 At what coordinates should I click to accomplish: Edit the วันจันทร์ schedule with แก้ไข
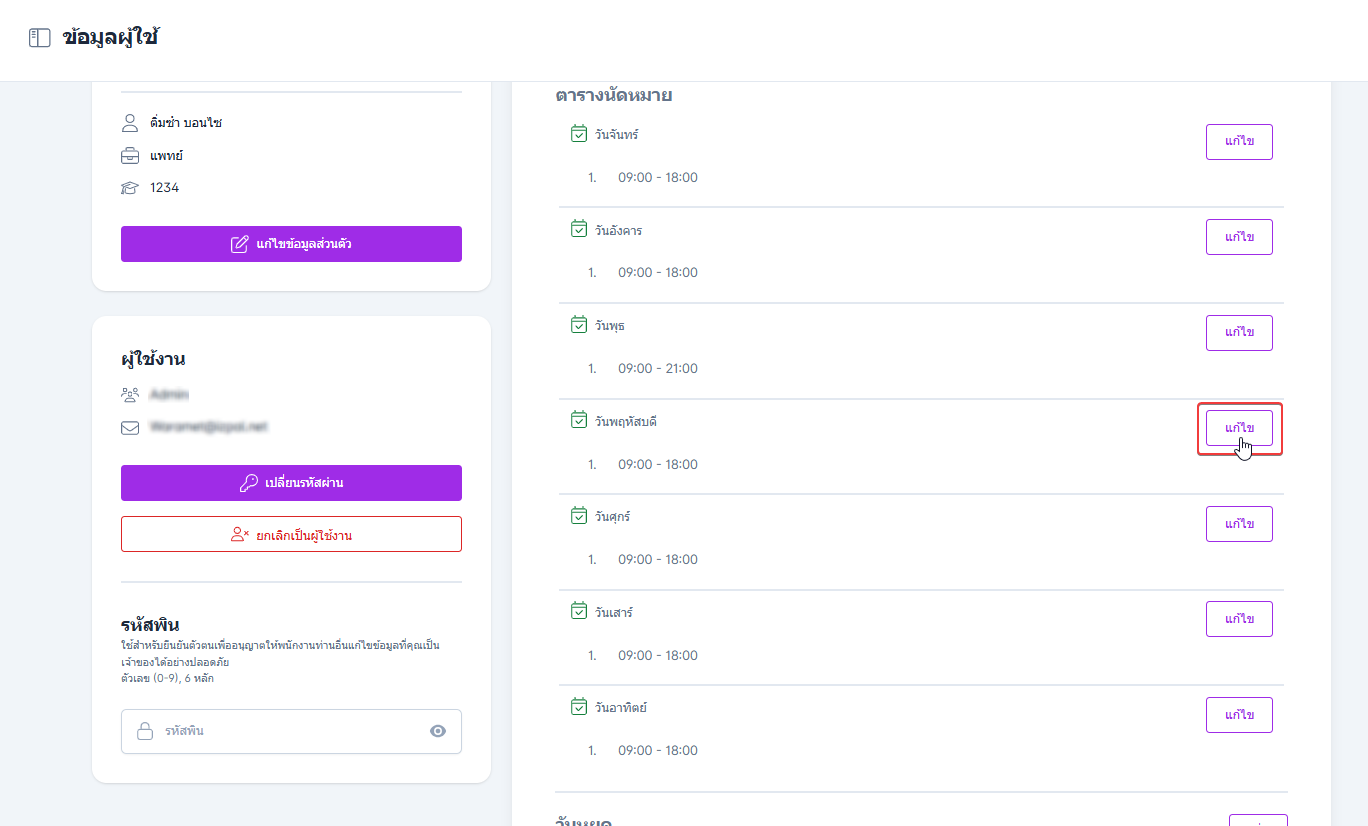pyautogui.click(x=1239, y=141)
